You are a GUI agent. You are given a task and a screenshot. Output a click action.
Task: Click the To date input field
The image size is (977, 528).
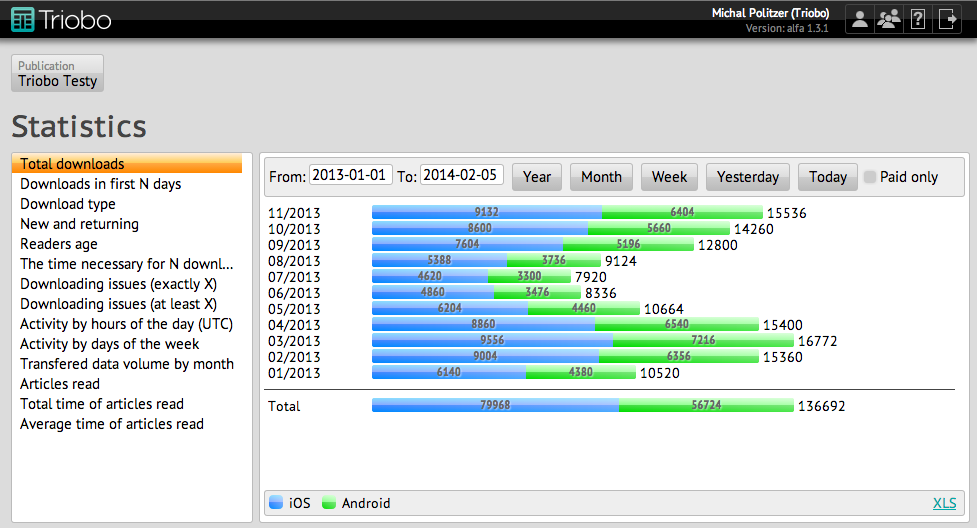point(461,175)
